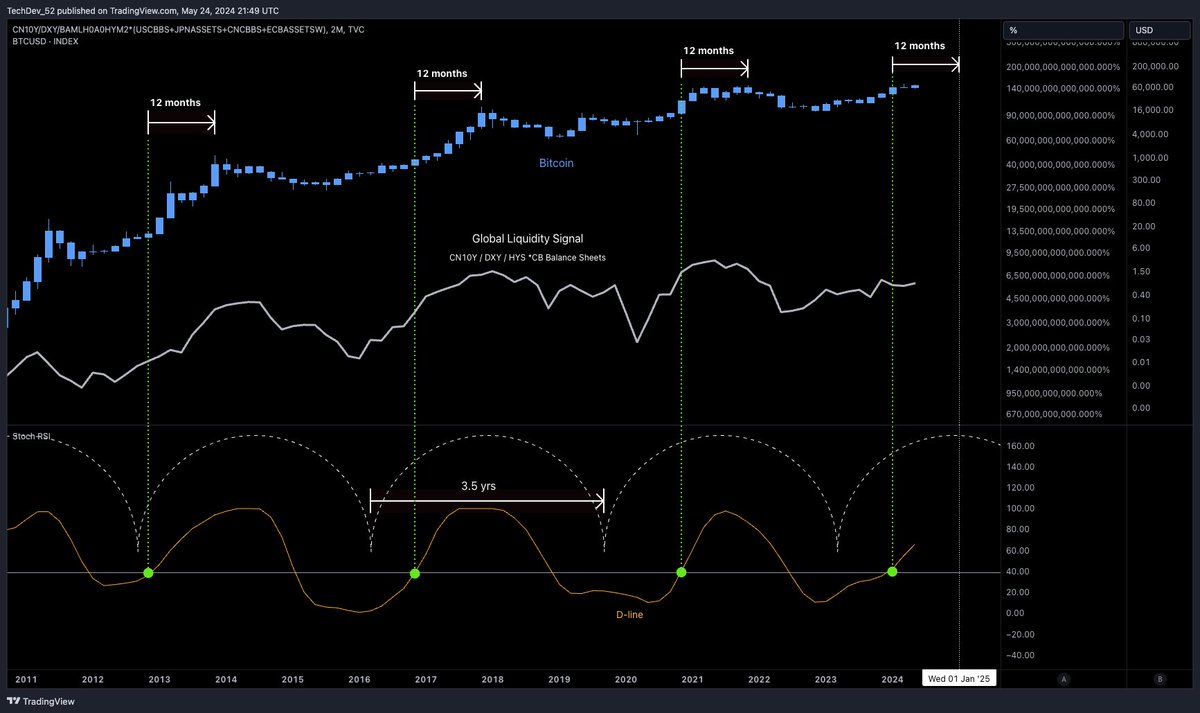Click the green signal dot just before 2013
The image size is (1200, 713).
coord(148,572)
